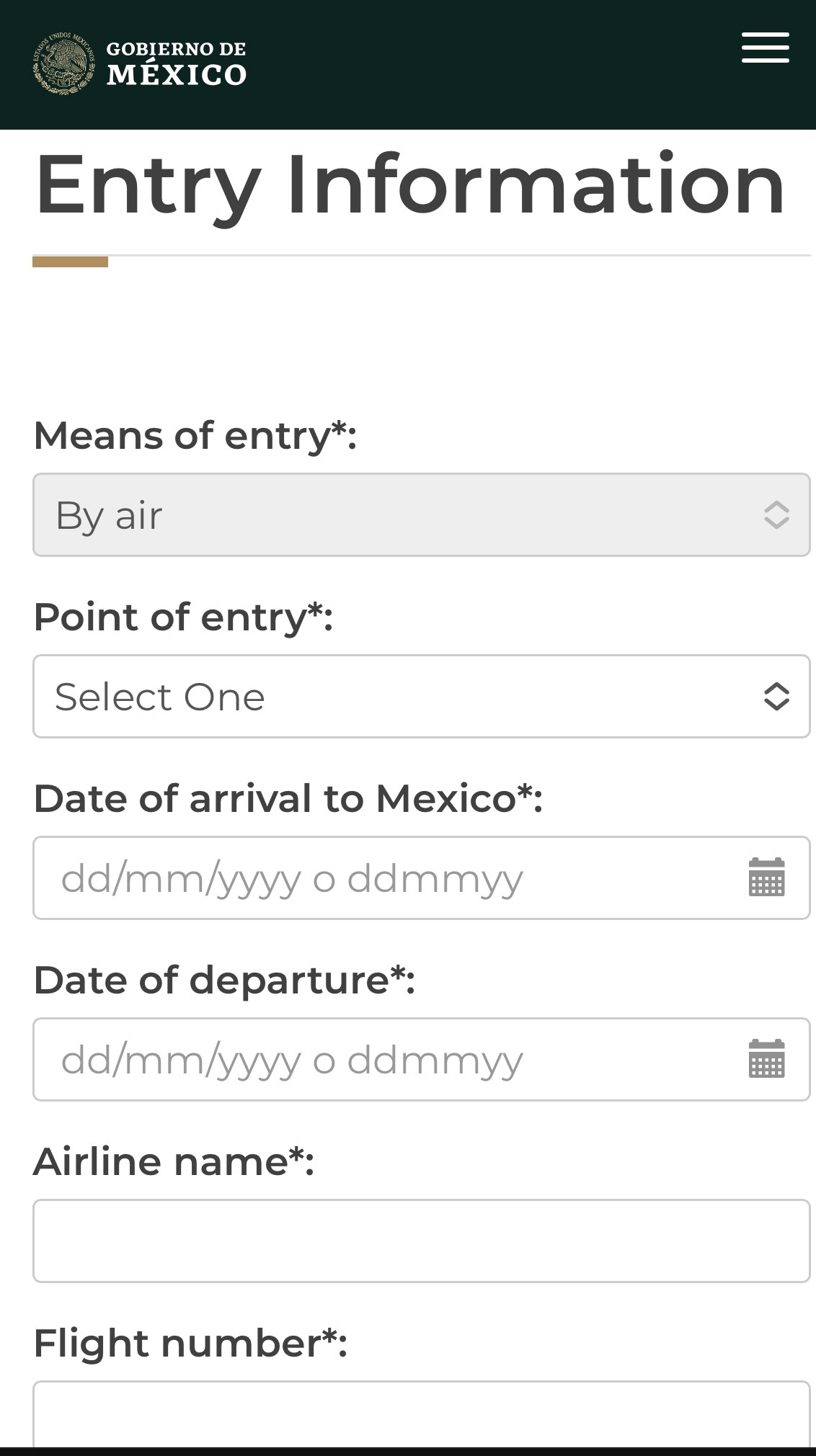Open calendar picker for arrival date

(x=766, y=877)
